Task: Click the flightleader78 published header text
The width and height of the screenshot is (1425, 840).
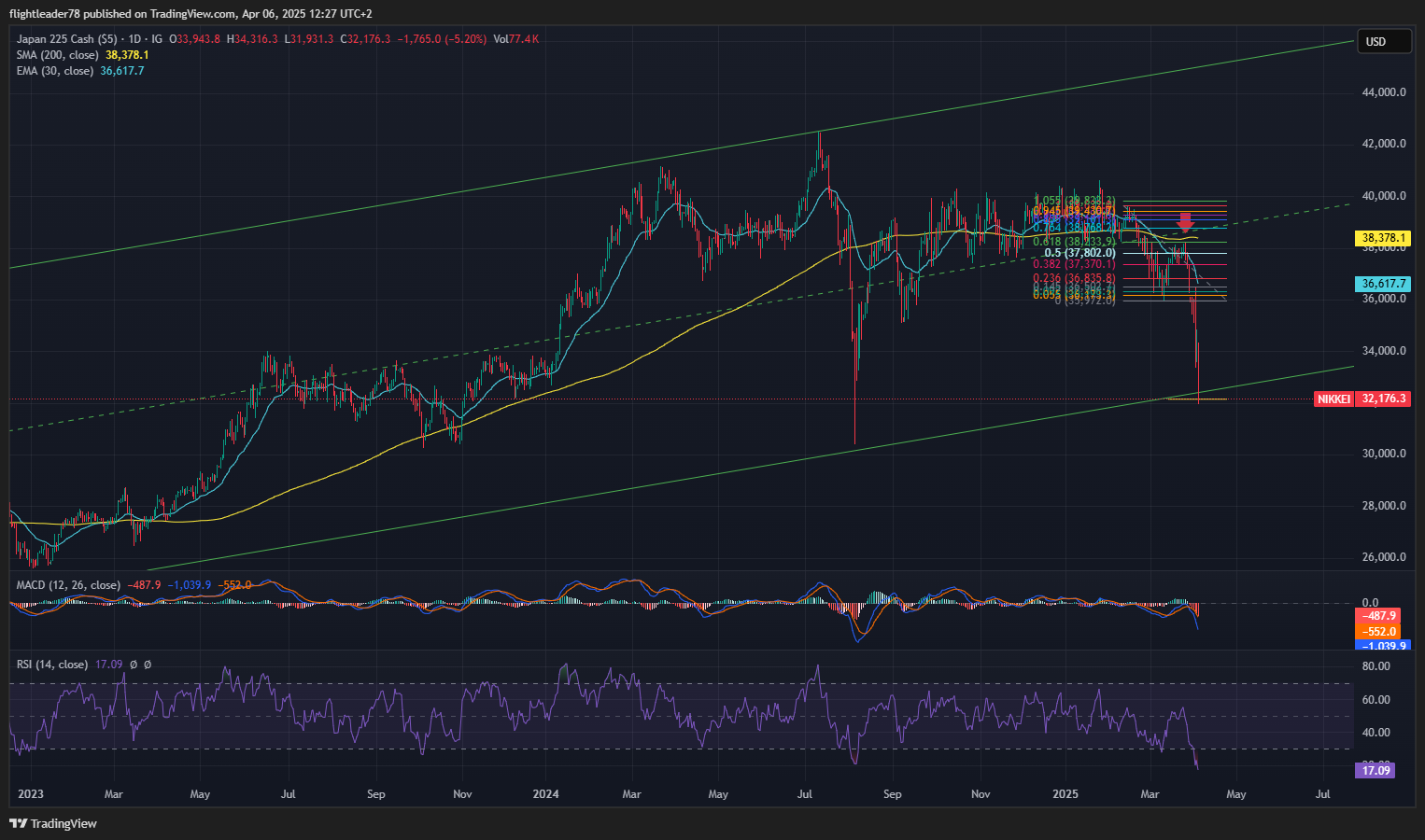Action: 190,13
